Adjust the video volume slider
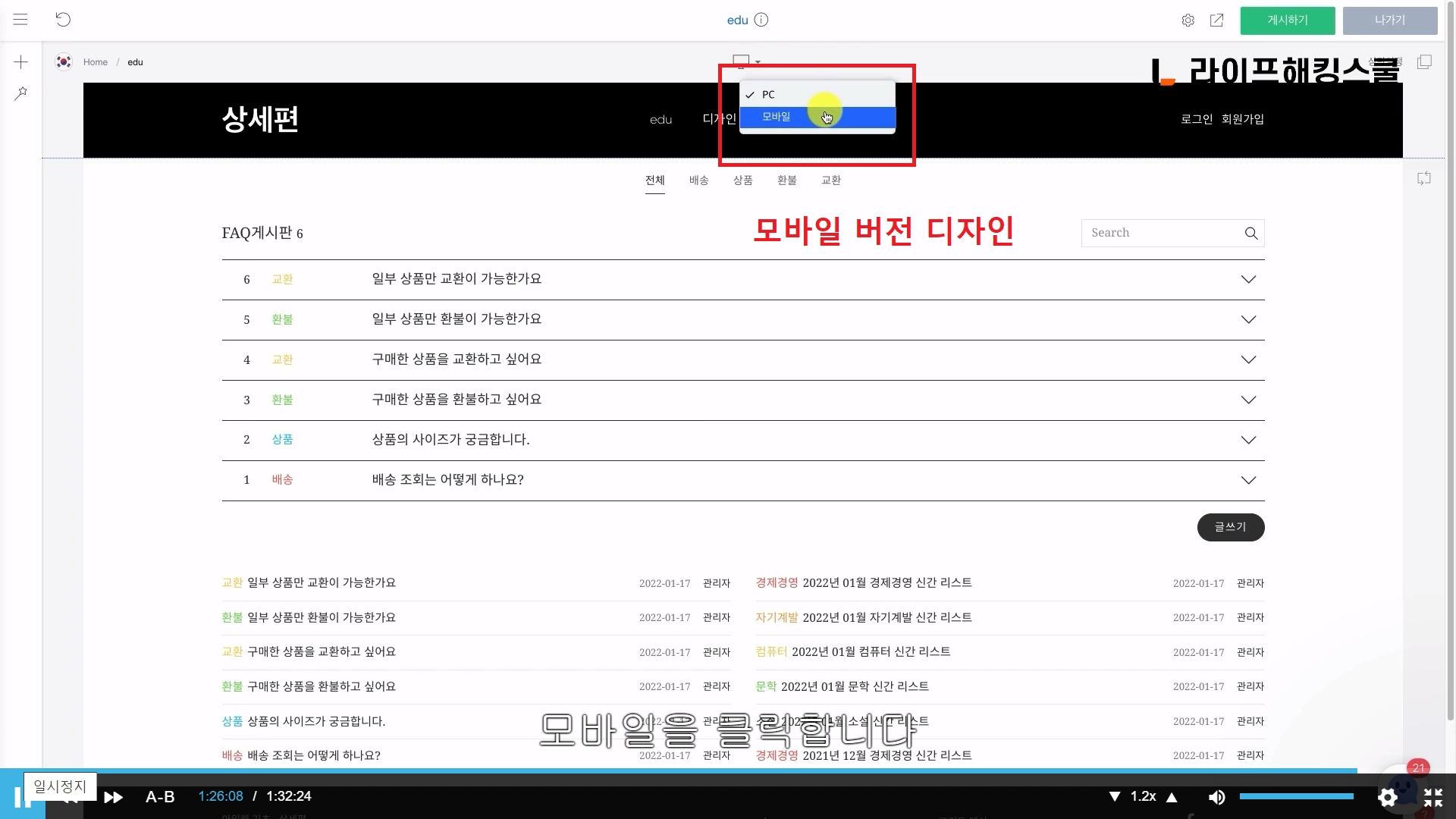Viewport: 1456px width, 819px height. 1296,796
